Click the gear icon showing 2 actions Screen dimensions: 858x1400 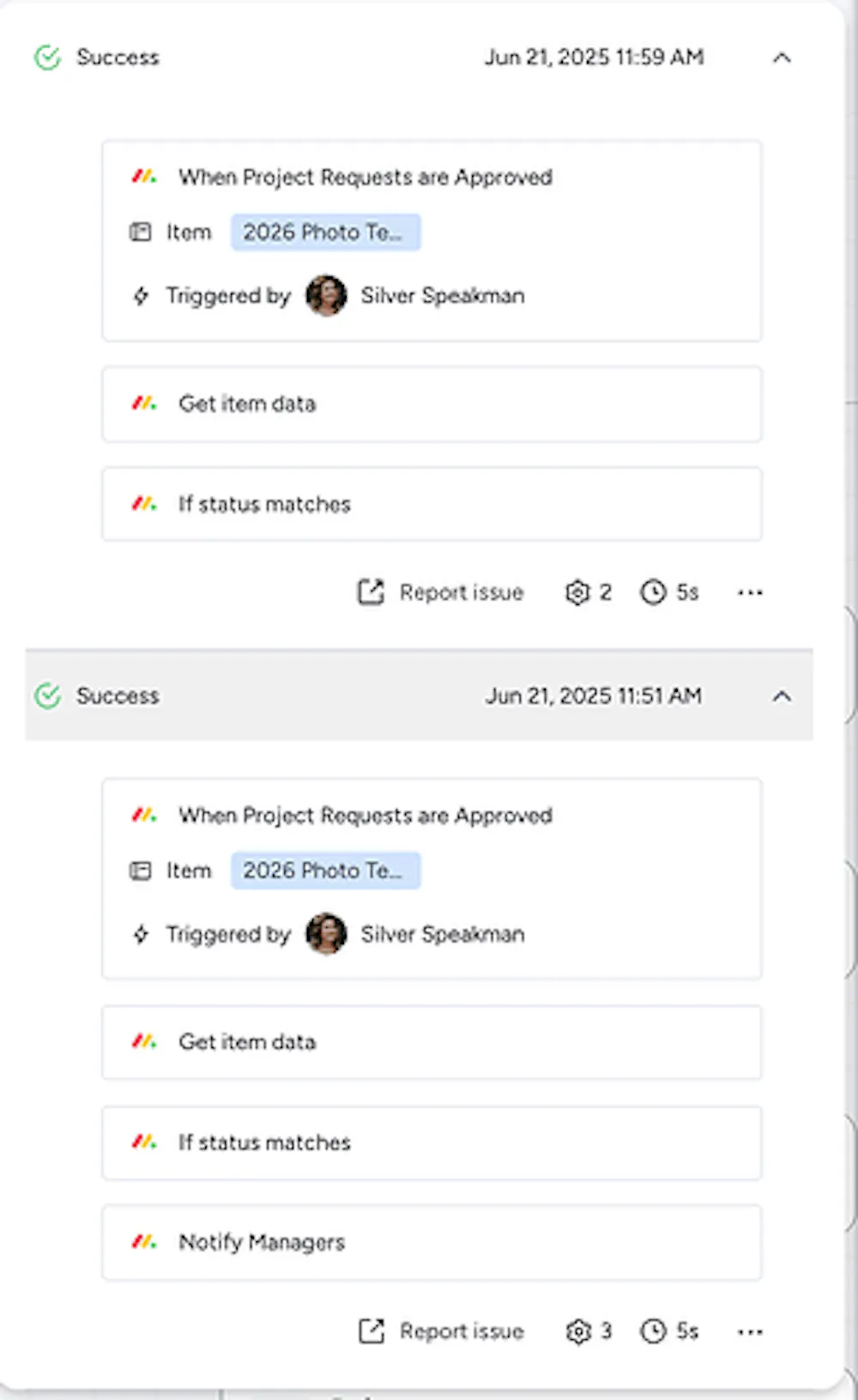click(577, 592)
